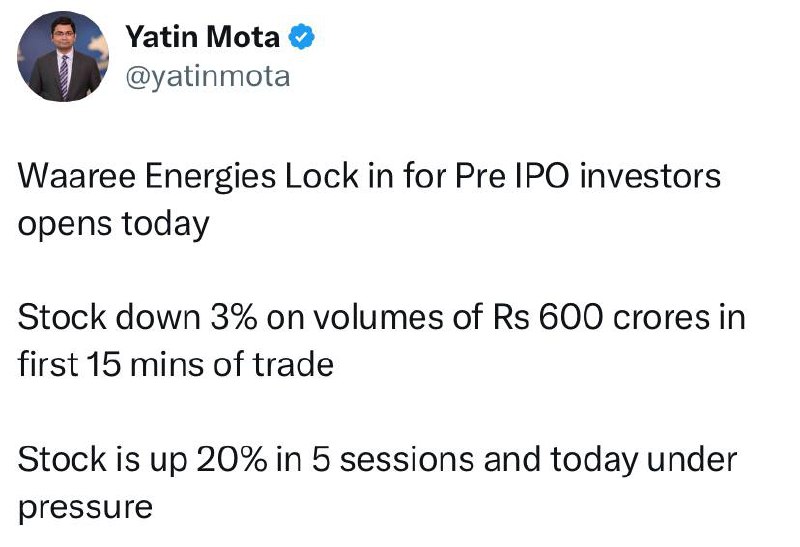Click the words "Waaree Energies"

[147, 176]
